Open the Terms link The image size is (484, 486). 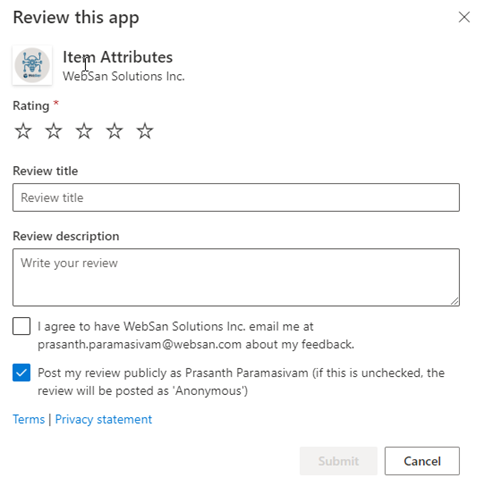coord(29,419)
